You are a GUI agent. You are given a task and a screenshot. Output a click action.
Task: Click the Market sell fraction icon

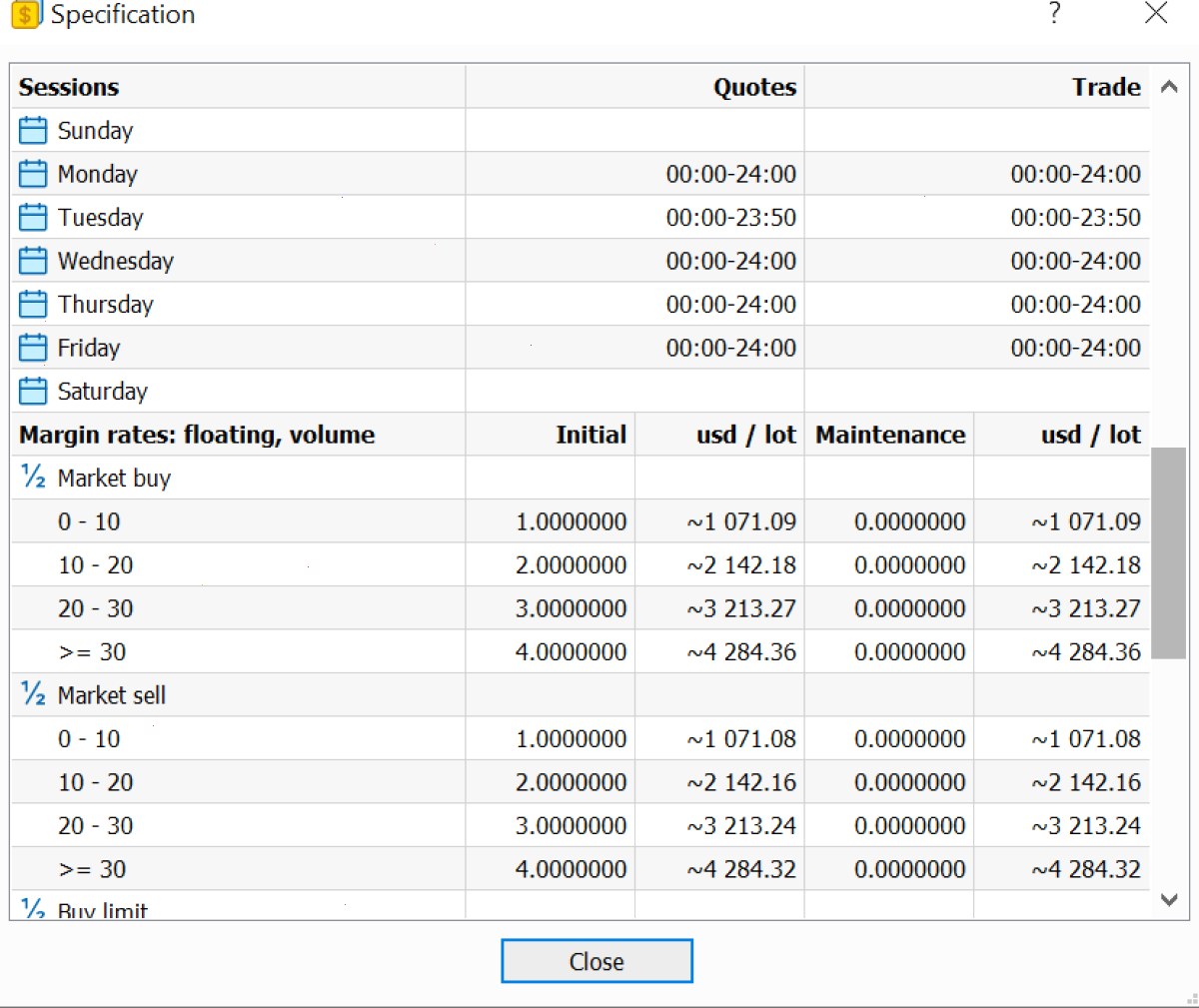(x=33, y=694)
